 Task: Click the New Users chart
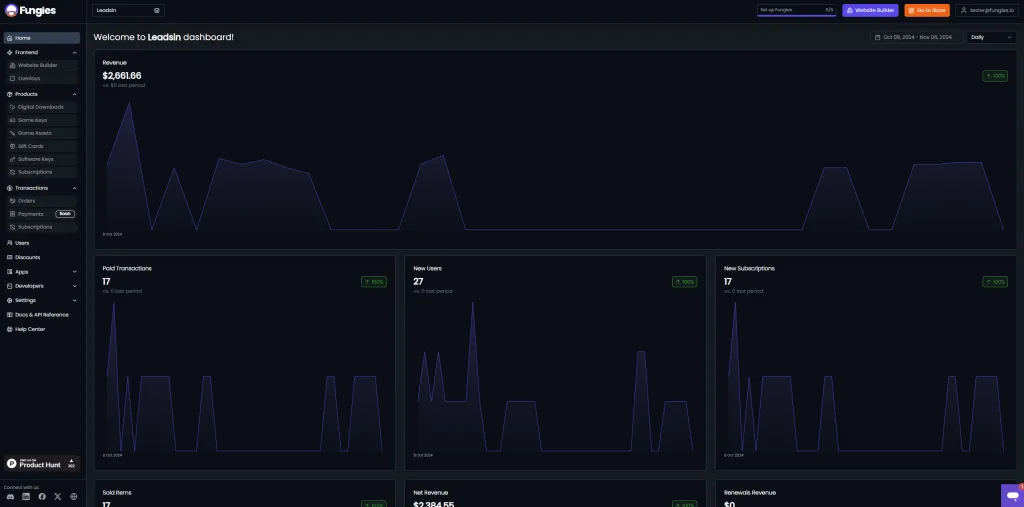point(555,376)
